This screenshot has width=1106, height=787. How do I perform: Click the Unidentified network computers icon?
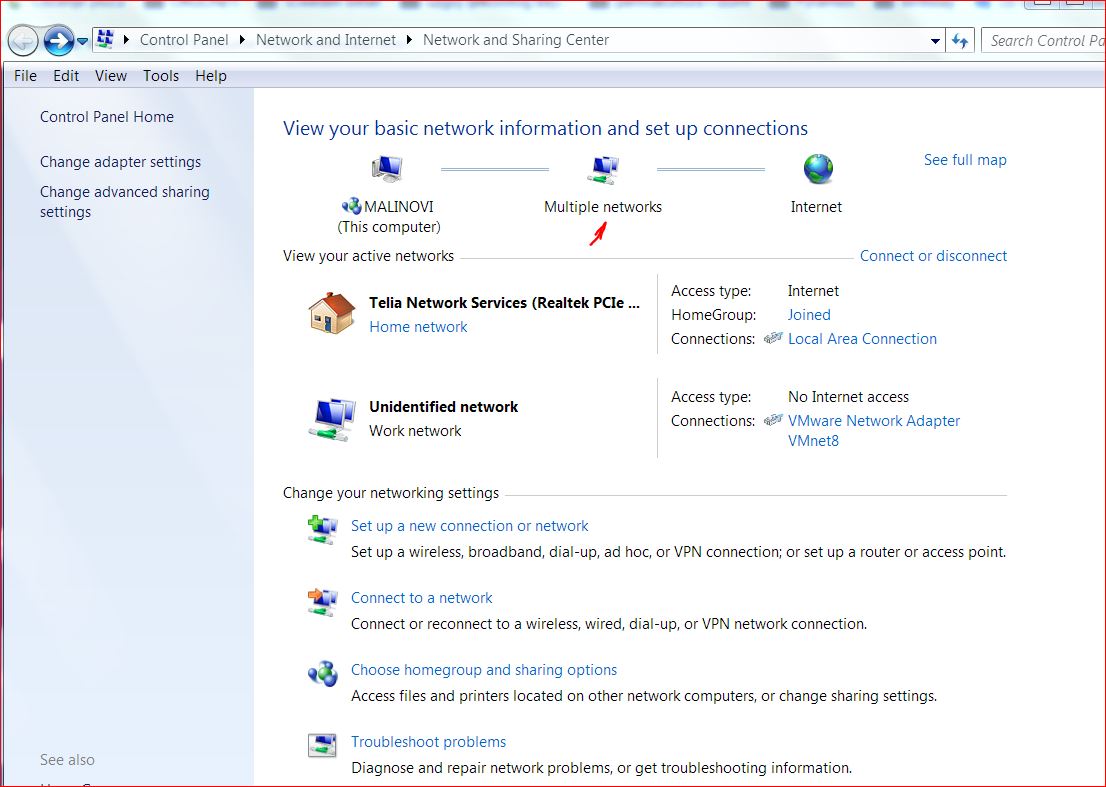331,419
